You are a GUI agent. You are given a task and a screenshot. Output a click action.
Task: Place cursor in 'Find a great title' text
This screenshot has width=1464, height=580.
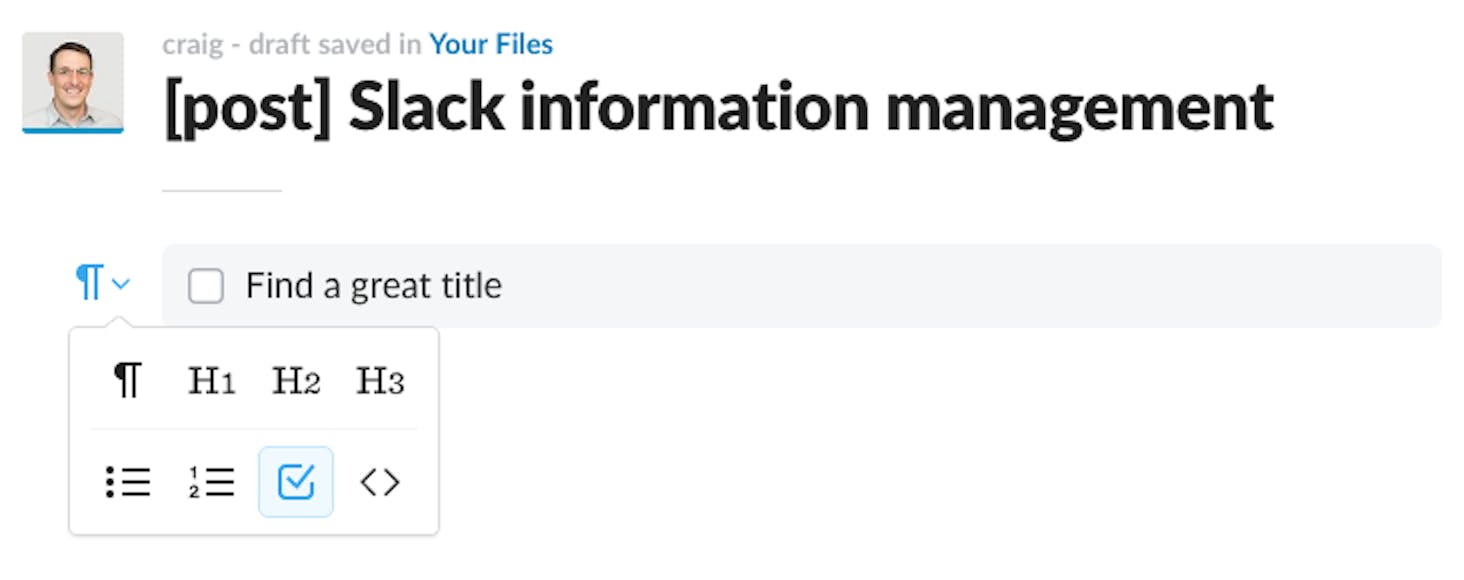pos(374,287)
